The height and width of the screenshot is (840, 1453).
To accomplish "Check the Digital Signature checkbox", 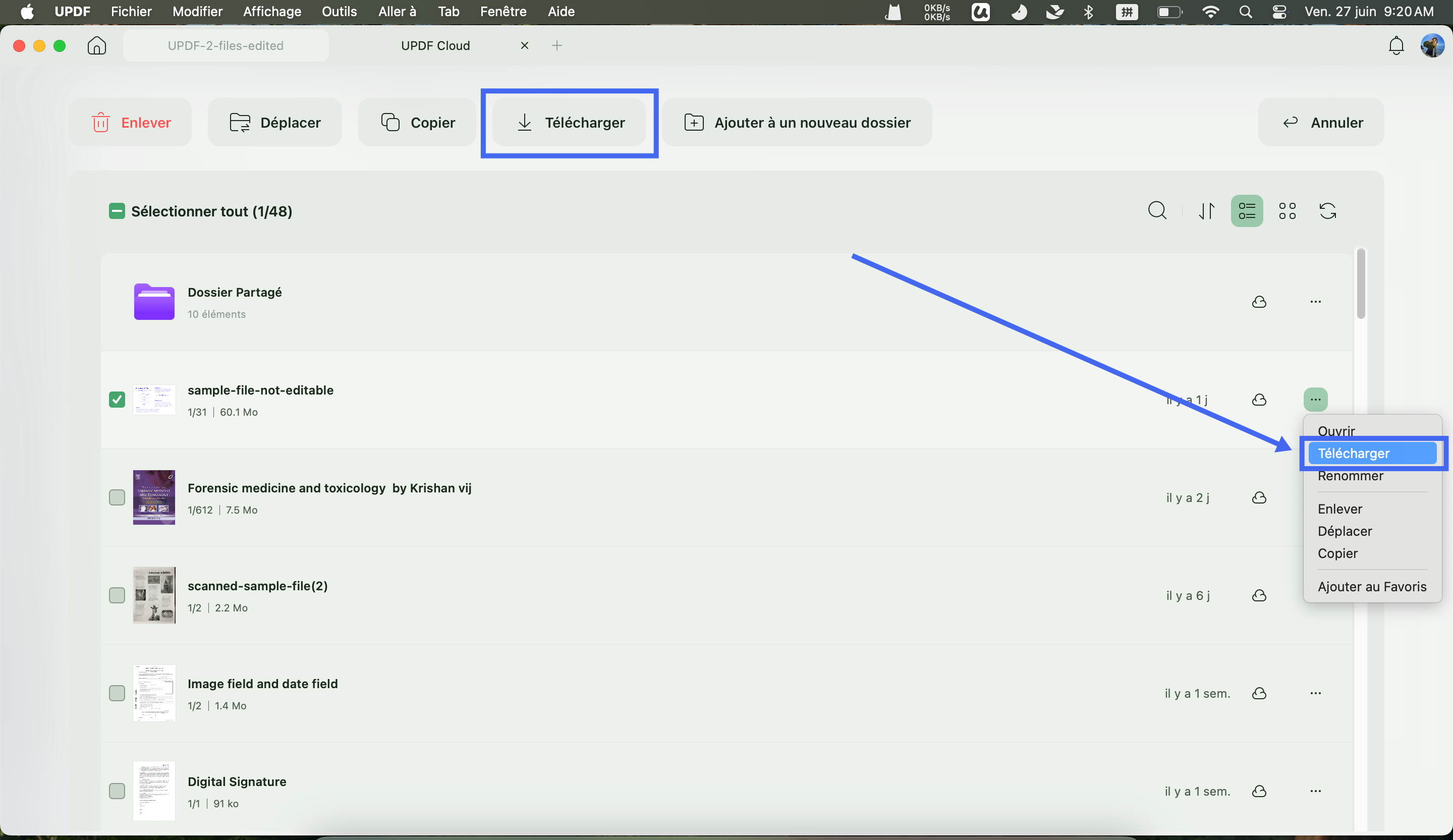I will point(117,791).
